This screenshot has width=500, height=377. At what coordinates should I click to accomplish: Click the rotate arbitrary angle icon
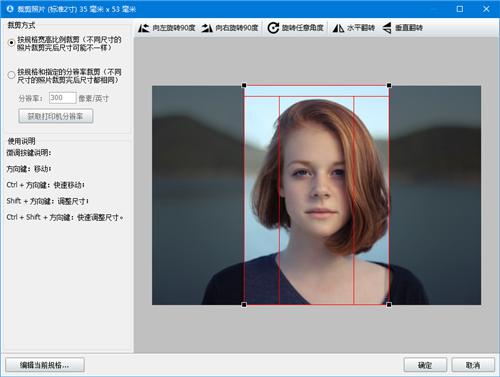tap(273, 28)
